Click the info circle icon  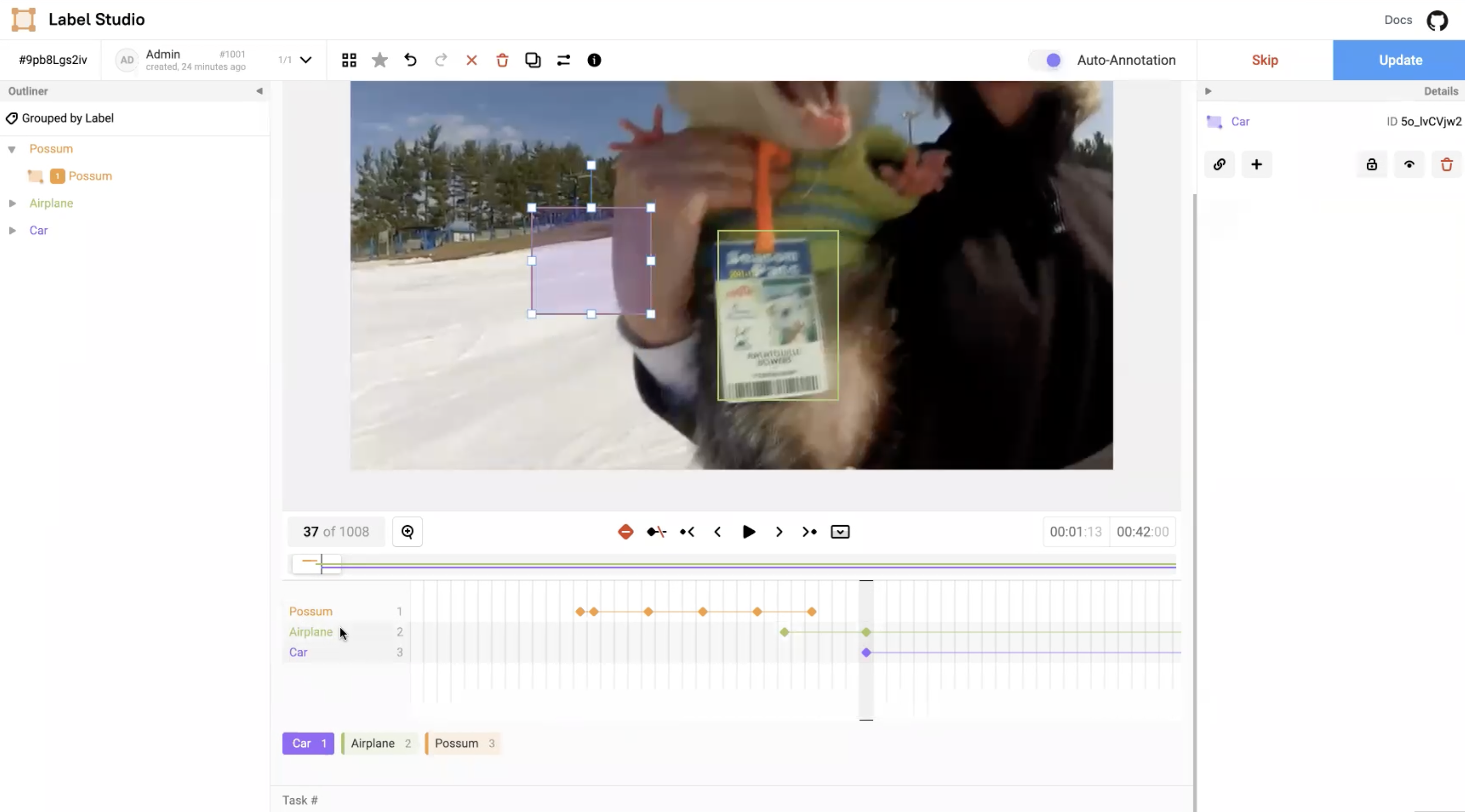click(594, 60)
